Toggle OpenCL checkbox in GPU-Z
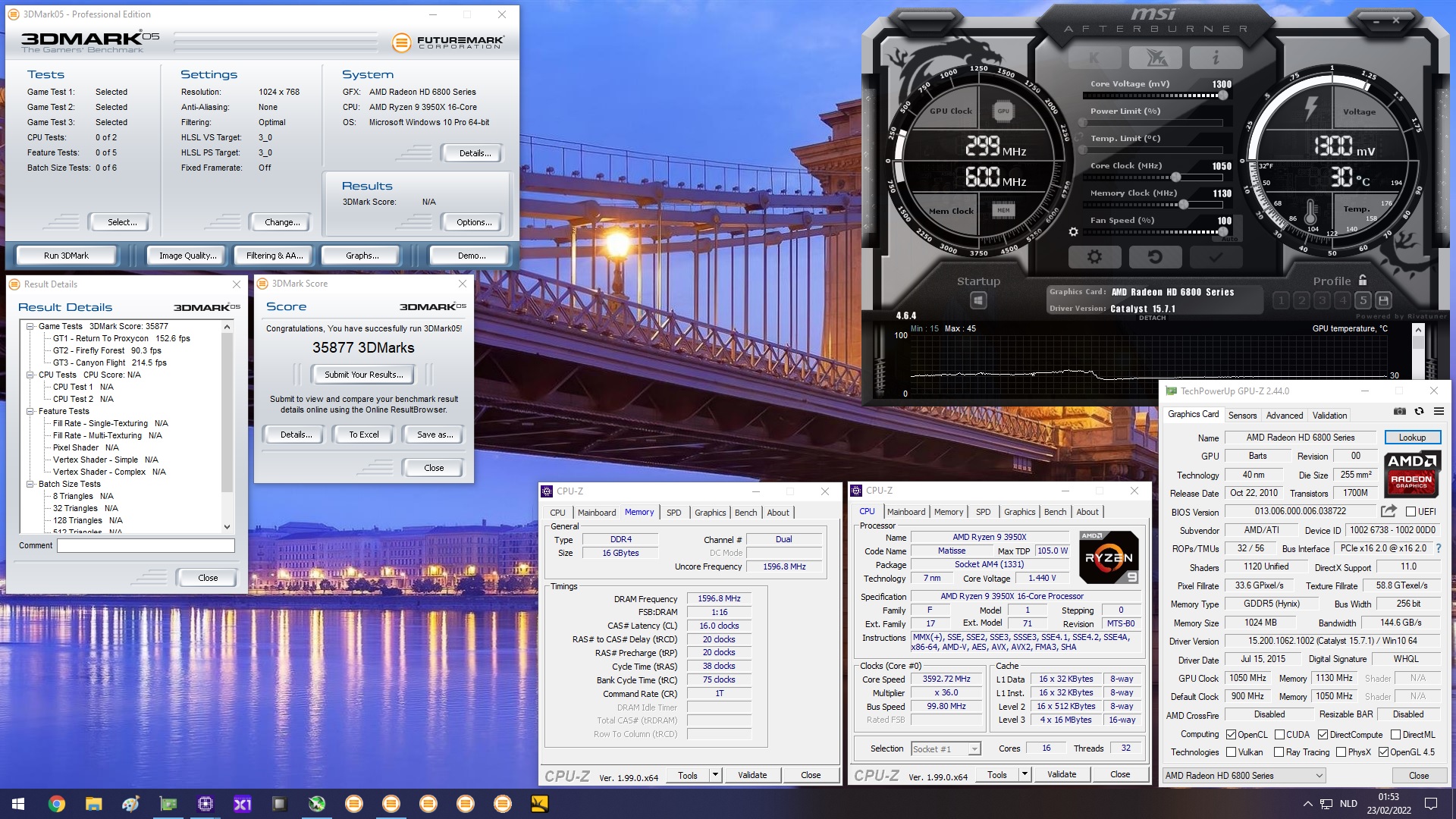 tap(1231, 735)
